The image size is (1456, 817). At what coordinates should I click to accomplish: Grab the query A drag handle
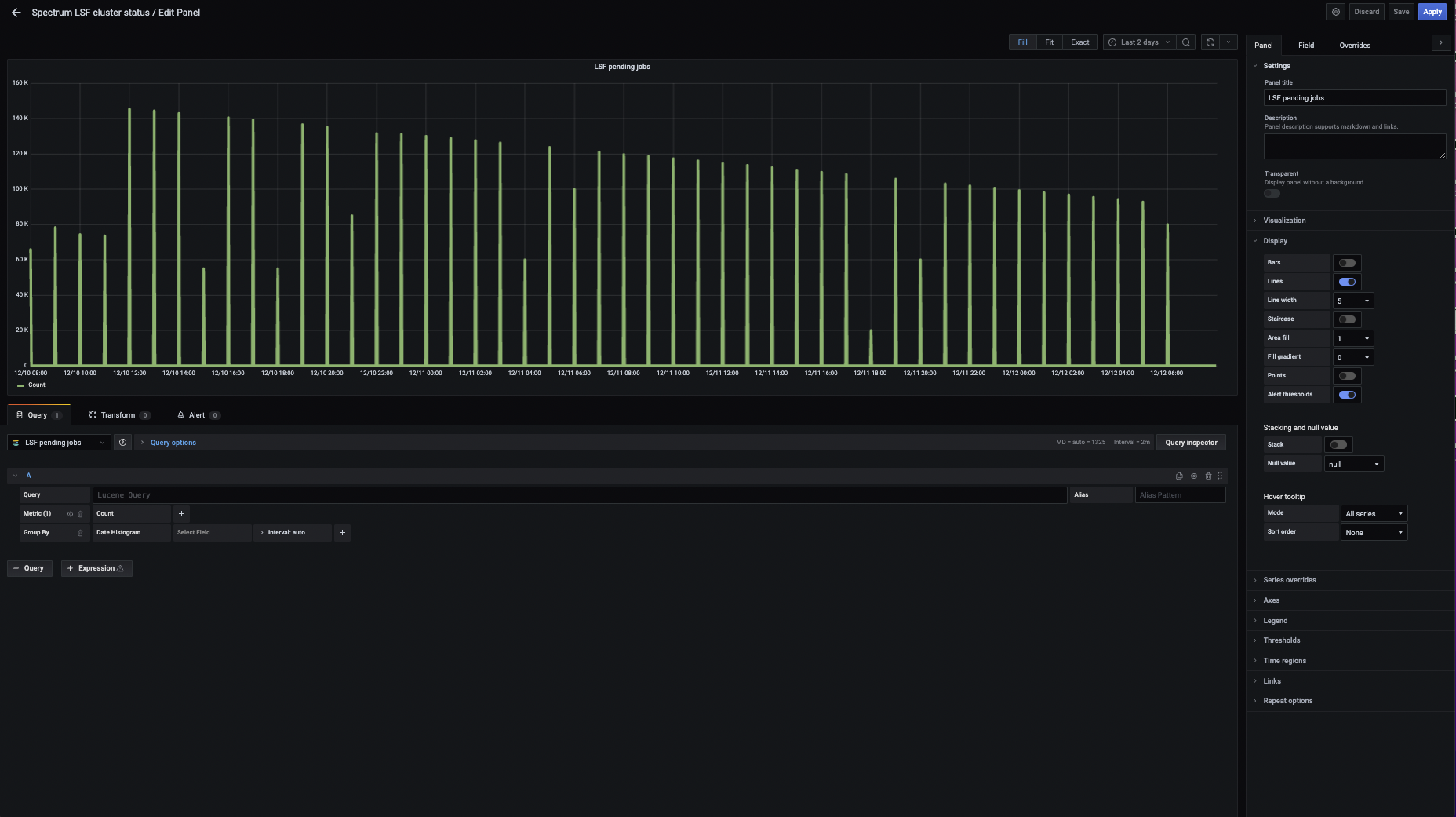click(1220, 476)
